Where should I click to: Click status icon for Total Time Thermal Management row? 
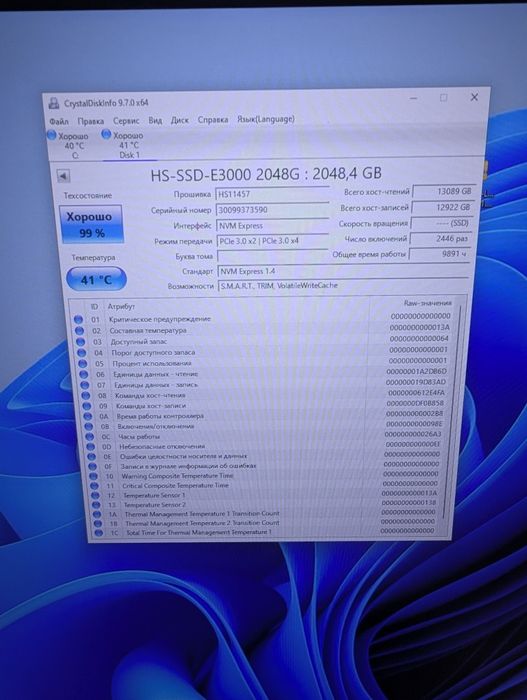click(x=99, y=533)
